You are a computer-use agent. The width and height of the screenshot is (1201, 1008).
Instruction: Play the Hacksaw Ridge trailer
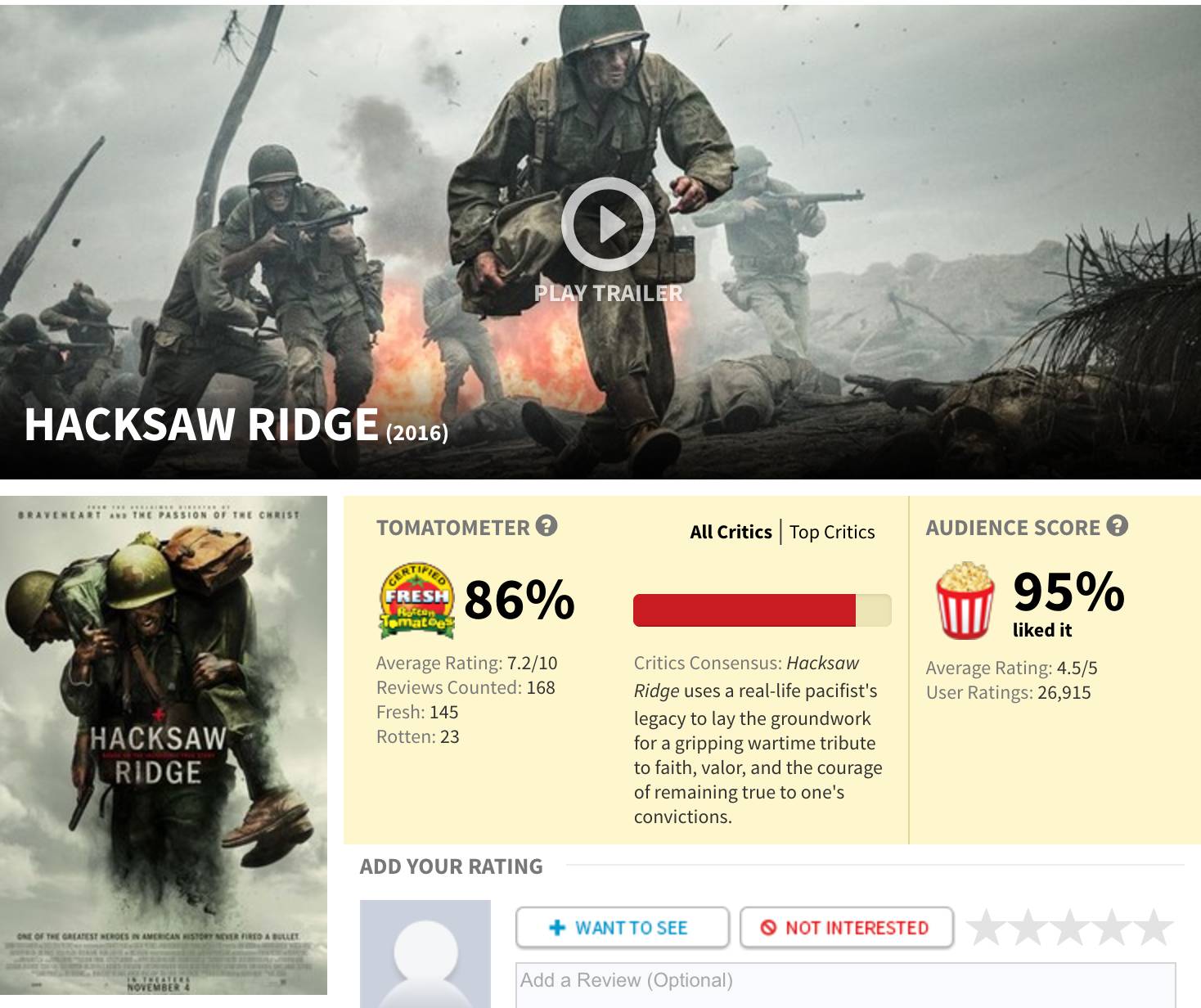(x=608, y=224)
